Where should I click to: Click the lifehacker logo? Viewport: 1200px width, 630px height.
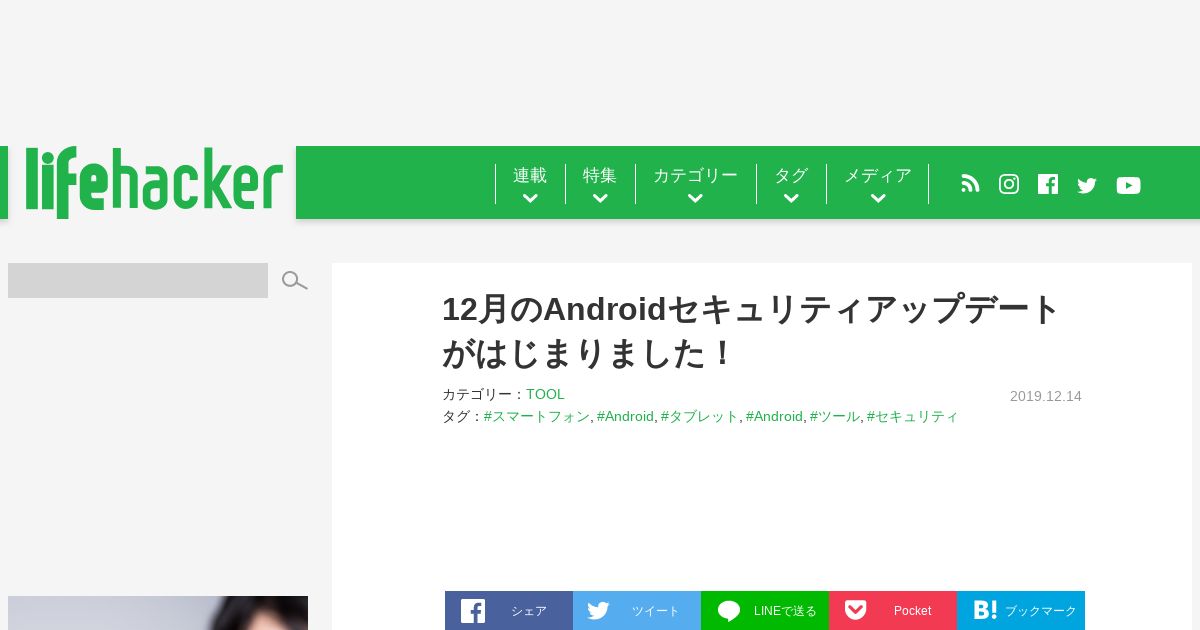click(x=153, y=182)
